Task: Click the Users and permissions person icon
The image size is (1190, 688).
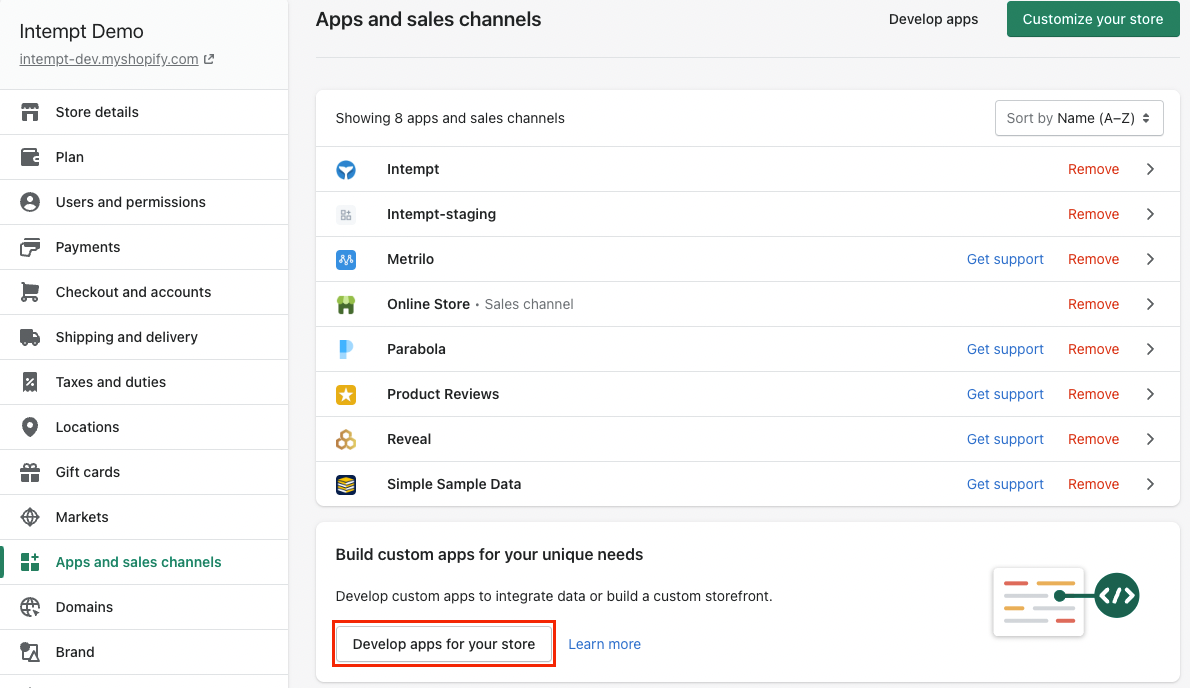Action: (30, 202)
